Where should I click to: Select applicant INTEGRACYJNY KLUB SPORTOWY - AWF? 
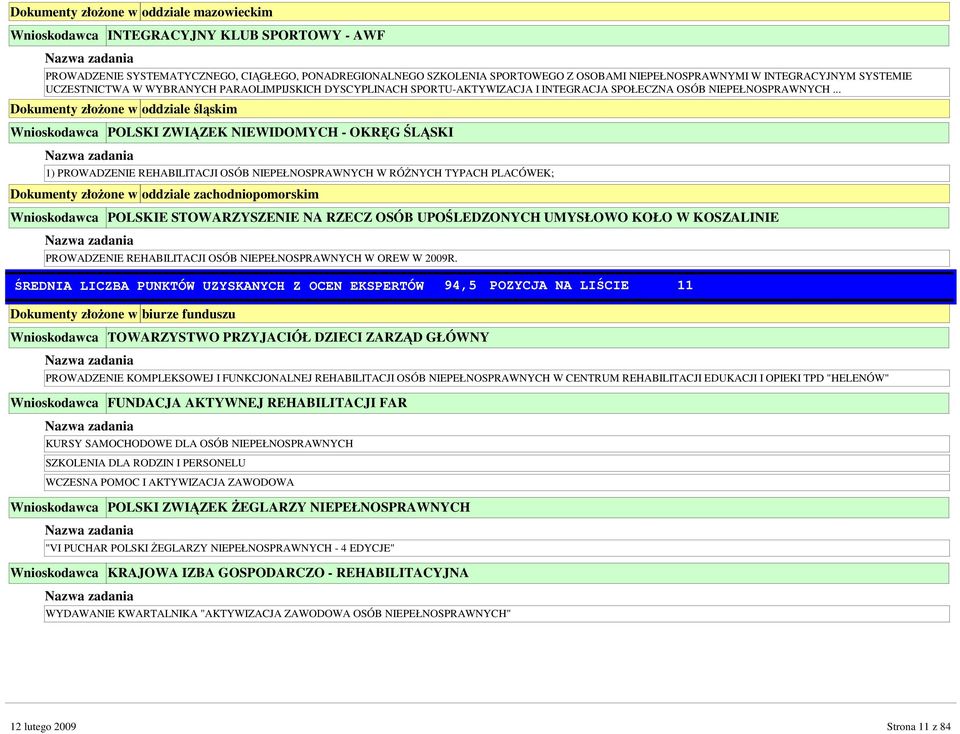(246, 36)
